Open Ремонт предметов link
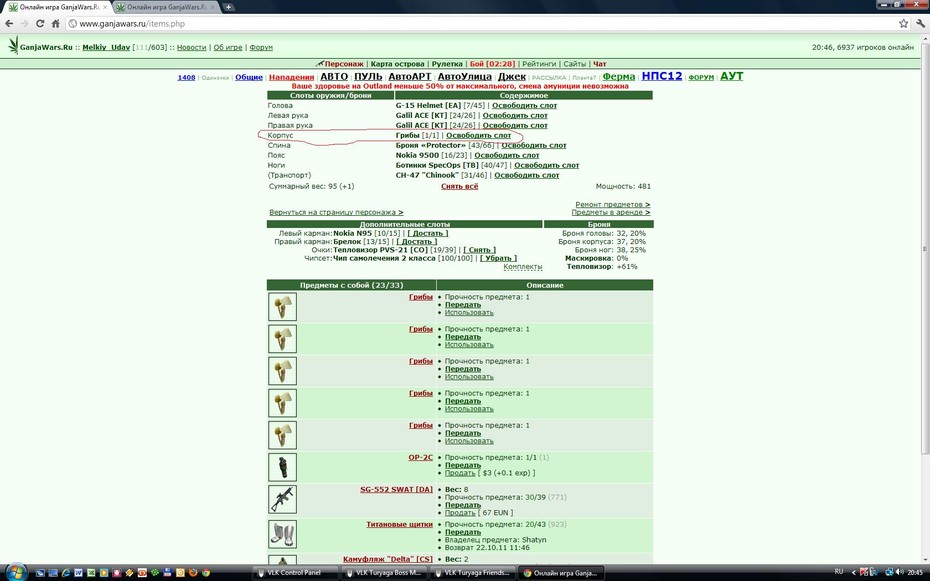This screenshot has height=581, width=930. pyautogui.click(x=613, y=205)
